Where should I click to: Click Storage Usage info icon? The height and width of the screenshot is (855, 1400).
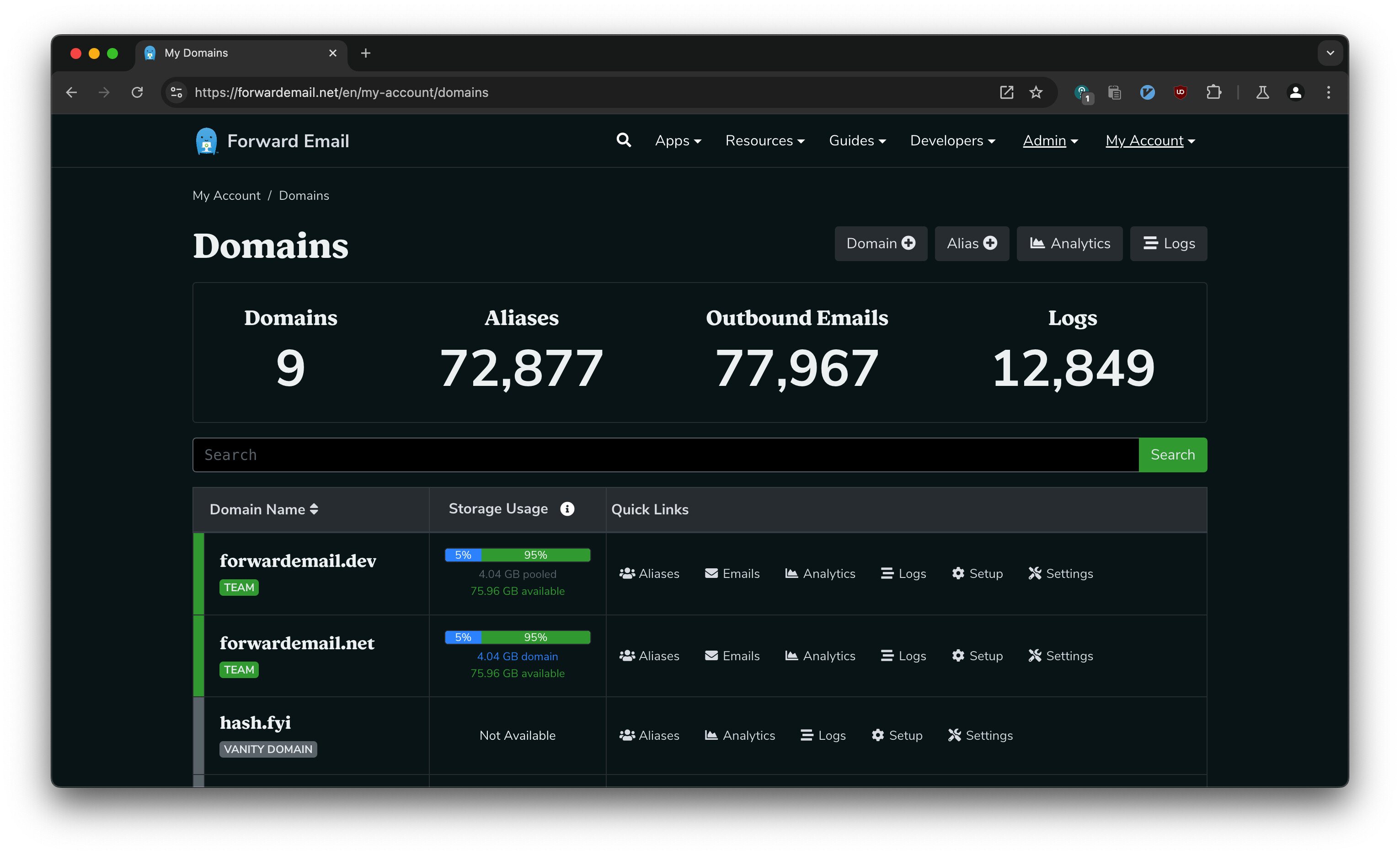point(567,508)
